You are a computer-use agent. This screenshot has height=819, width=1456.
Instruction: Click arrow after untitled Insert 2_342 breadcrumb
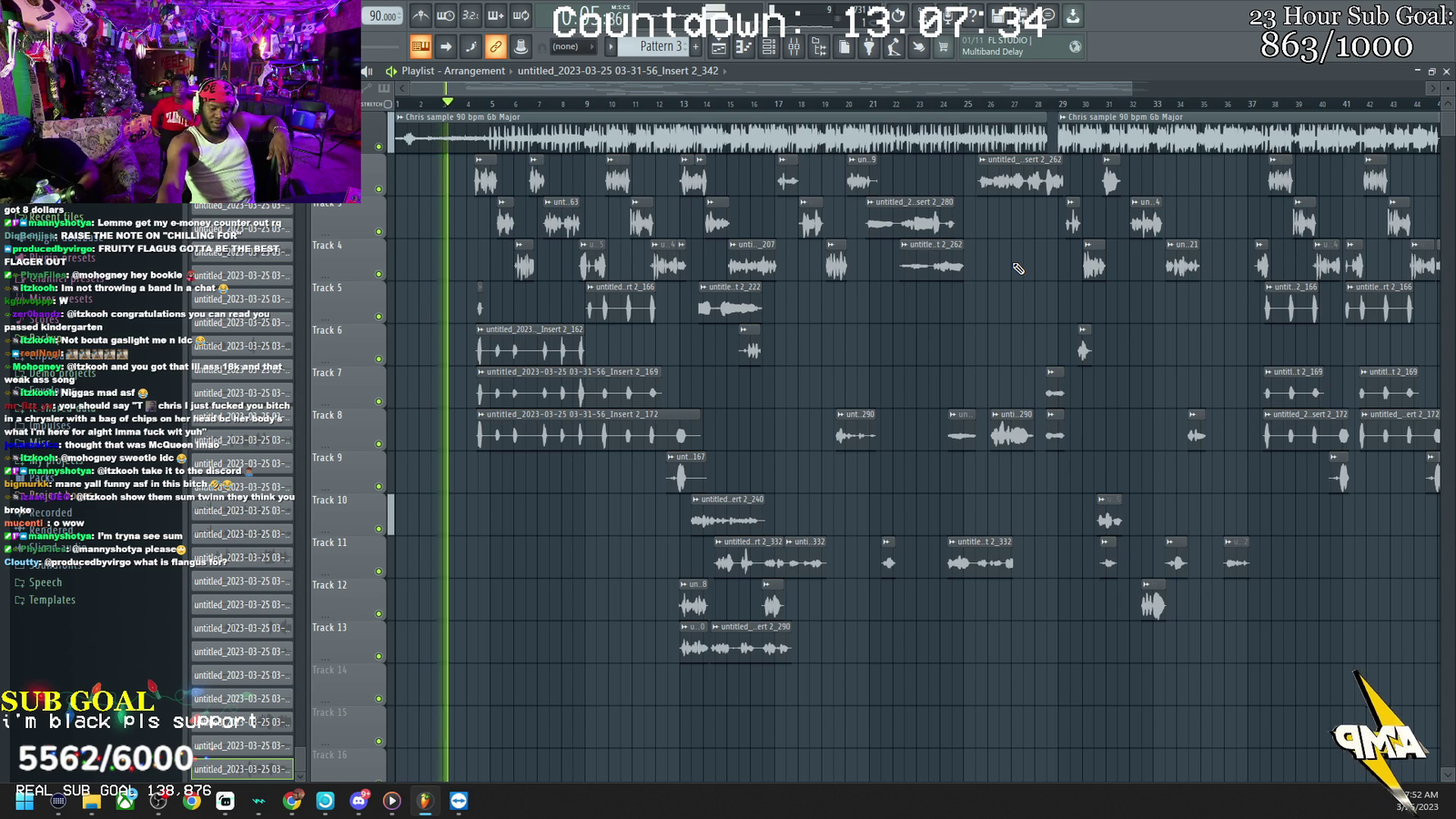tap(724, 71)
